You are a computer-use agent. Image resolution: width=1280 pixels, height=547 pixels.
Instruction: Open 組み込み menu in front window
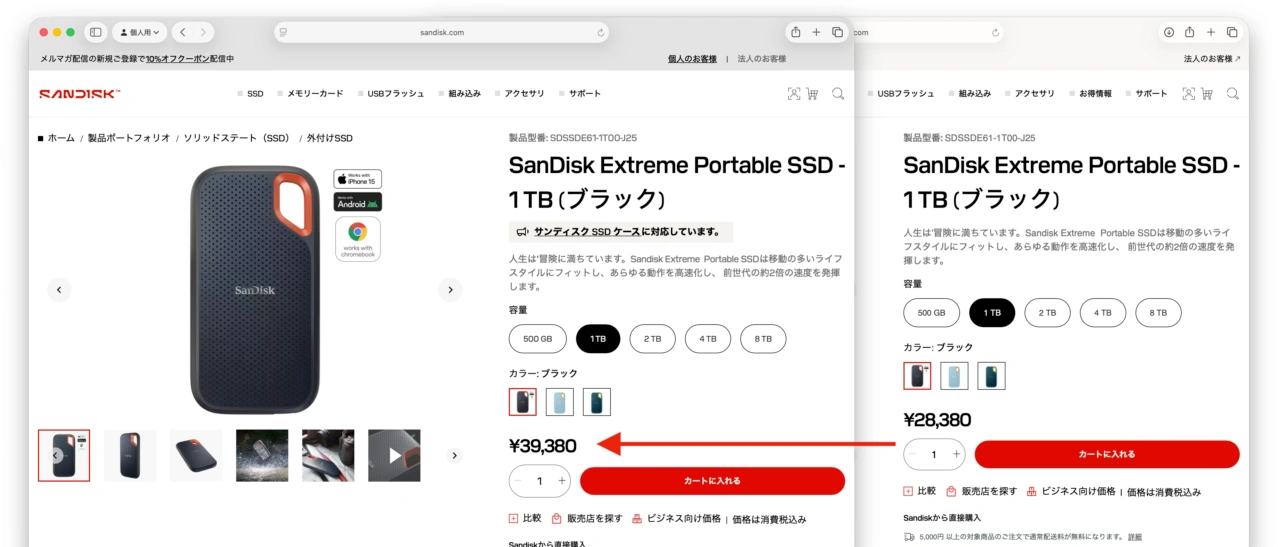coord(464,93)
